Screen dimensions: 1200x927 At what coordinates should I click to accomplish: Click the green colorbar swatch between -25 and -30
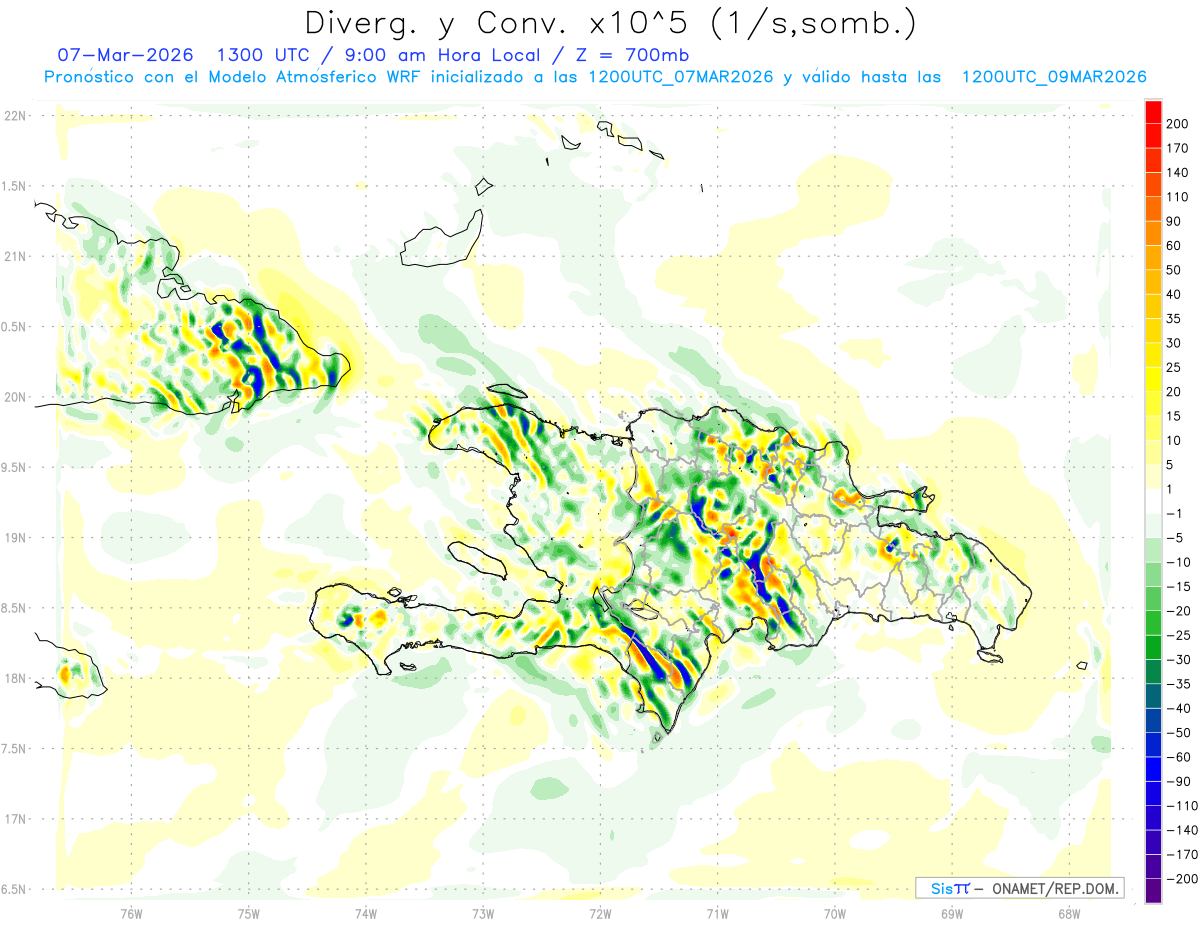pyautogui.click(x=1153, y=647)
